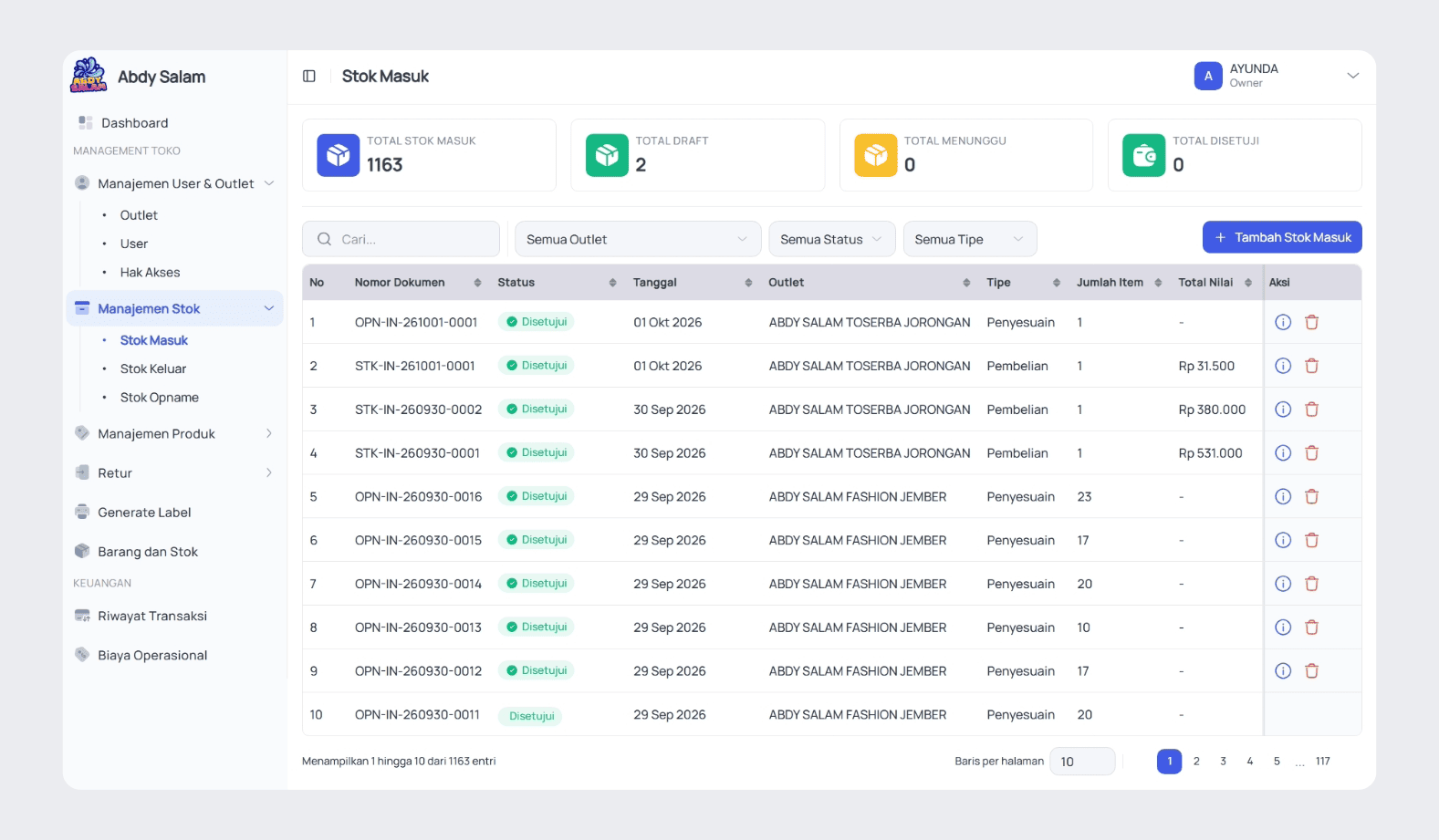Viewport: 1439px width, 840px height.
Task: Sort by Total Nilai column
Action: 1248,283
